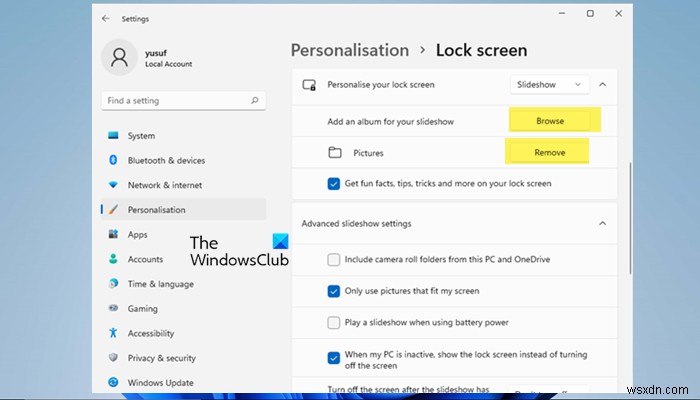Click Browse to add an album
Viewport: 700px width, 400px height.
click(x=550, y=121)
